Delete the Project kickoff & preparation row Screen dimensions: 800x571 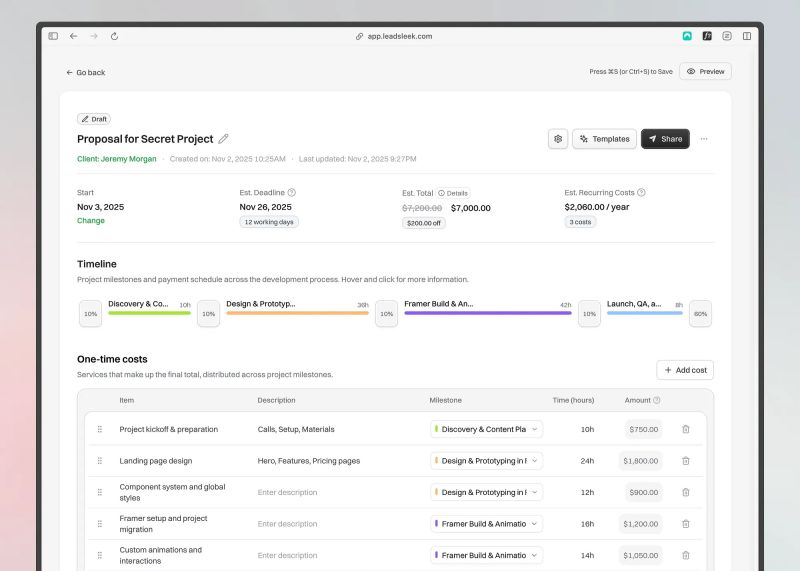(686, 429)
